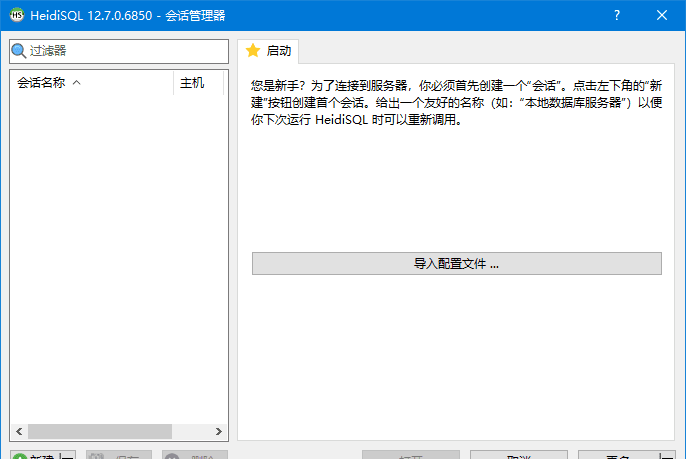Click the session list scrollbar right arrow
Screen dimensions: 686x459
(219, 431)
